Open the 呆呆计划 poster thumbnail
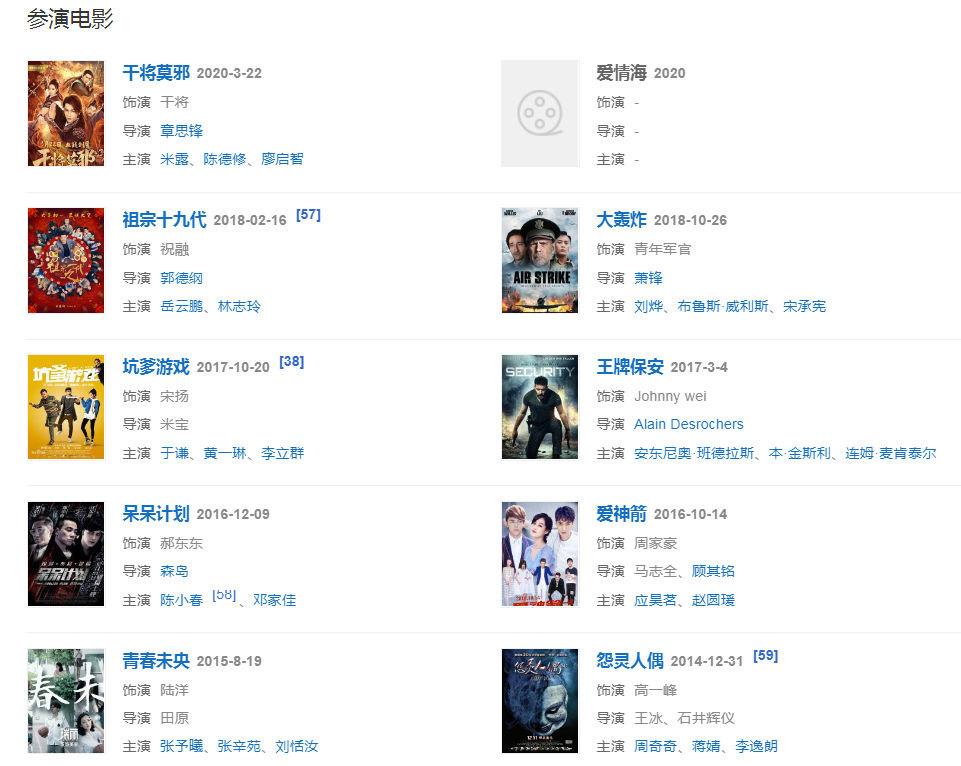Viewport: 961px width, 766px height. click(66, 554)
